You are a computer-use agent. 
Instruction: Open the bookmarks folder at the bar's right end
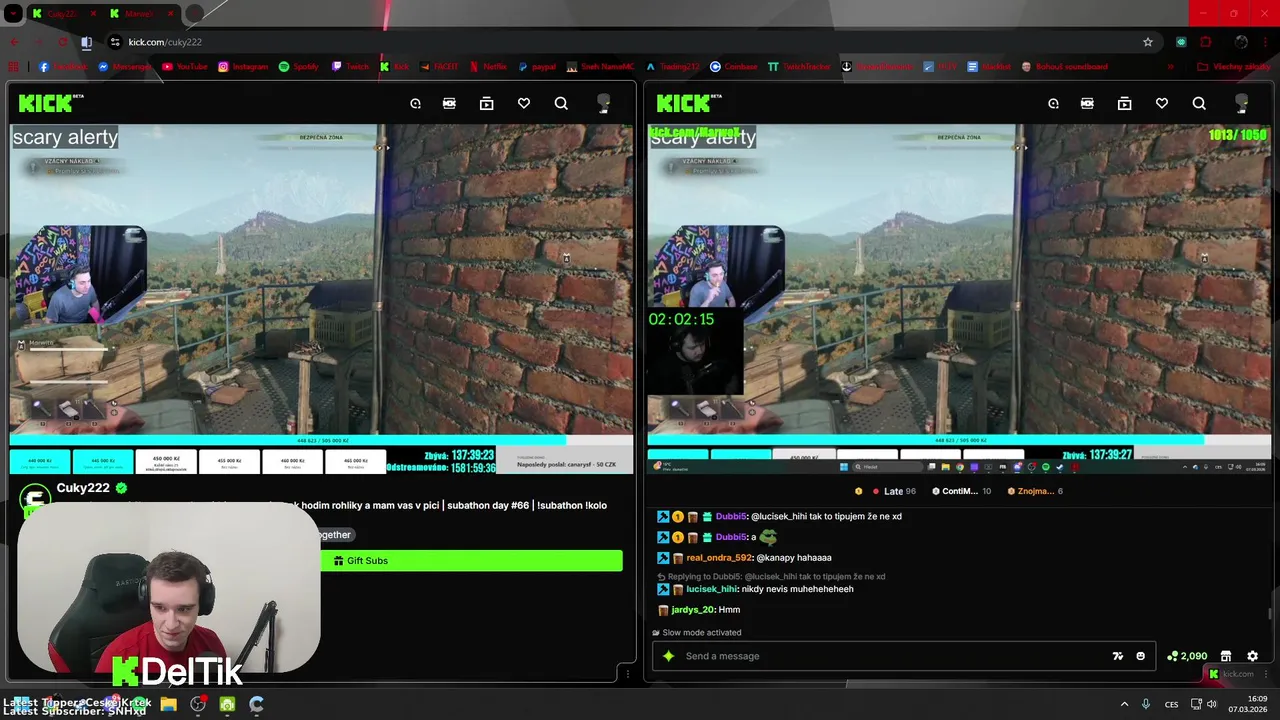1232,67
